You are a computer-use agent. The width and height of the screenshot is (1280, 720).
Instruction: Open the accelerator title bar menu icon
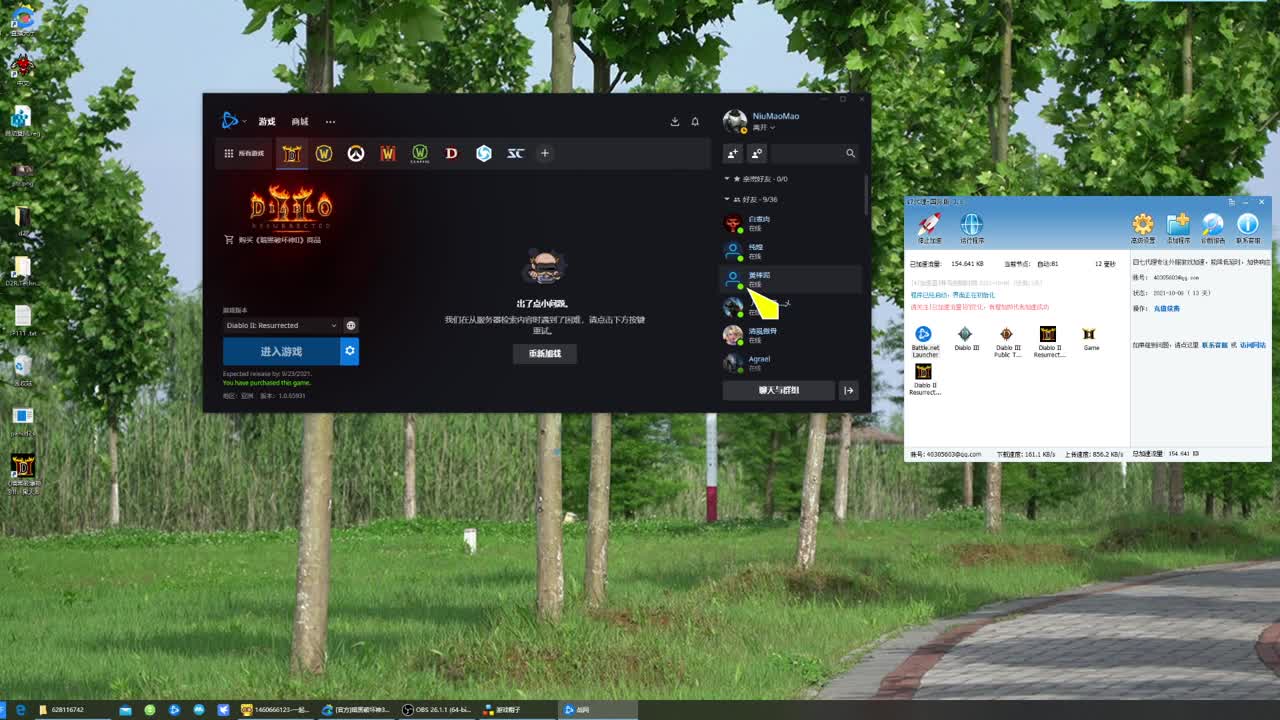point(1233,202)
